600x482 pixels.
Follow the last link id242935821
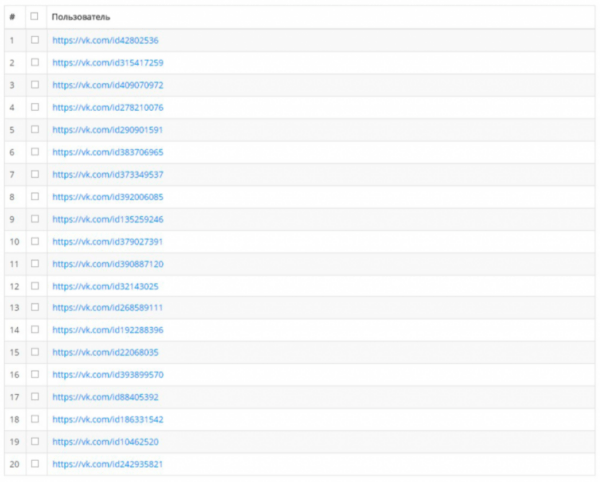108,464
